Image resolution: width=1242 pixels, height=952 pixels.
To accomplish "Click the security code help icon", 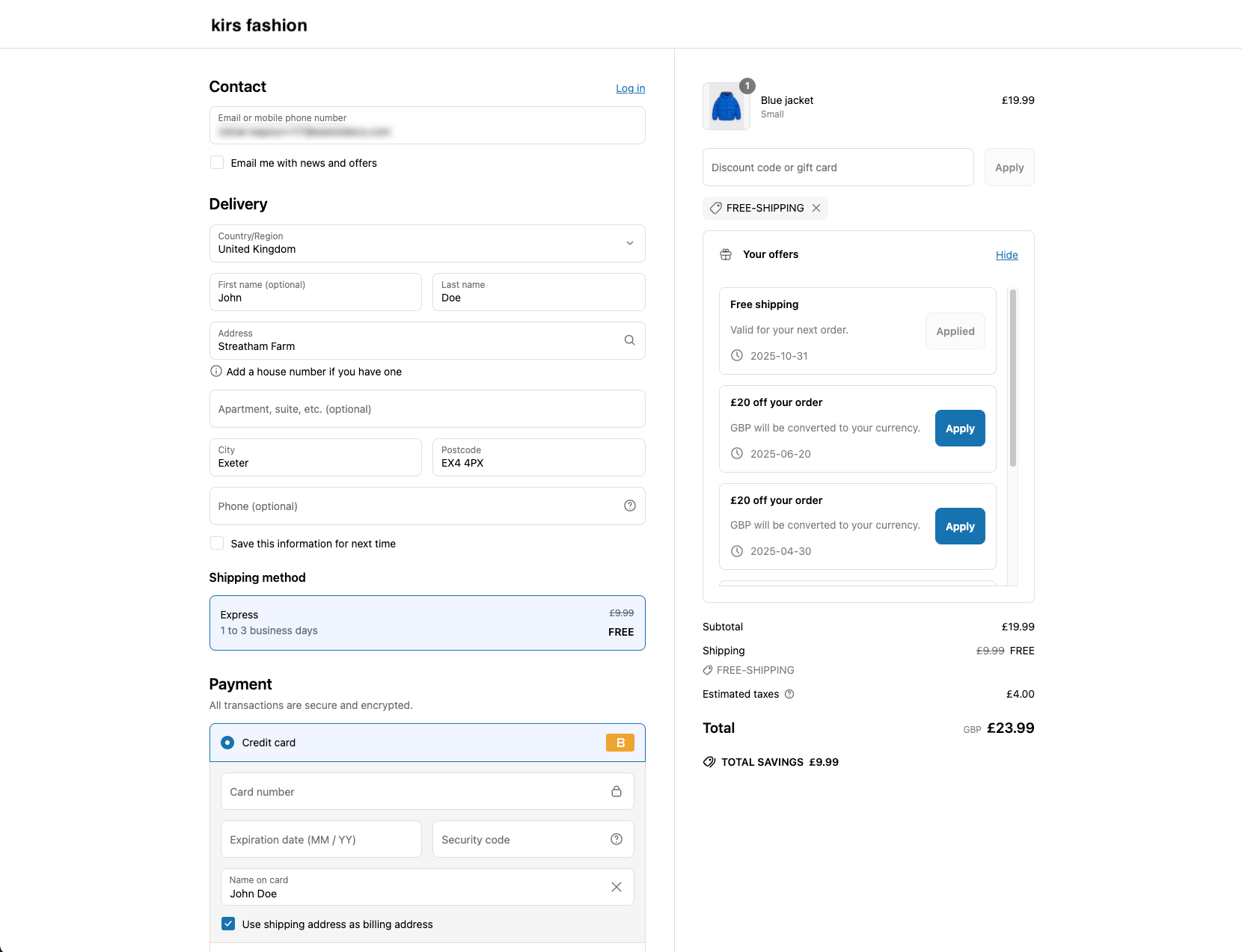I will coord(616,839).
